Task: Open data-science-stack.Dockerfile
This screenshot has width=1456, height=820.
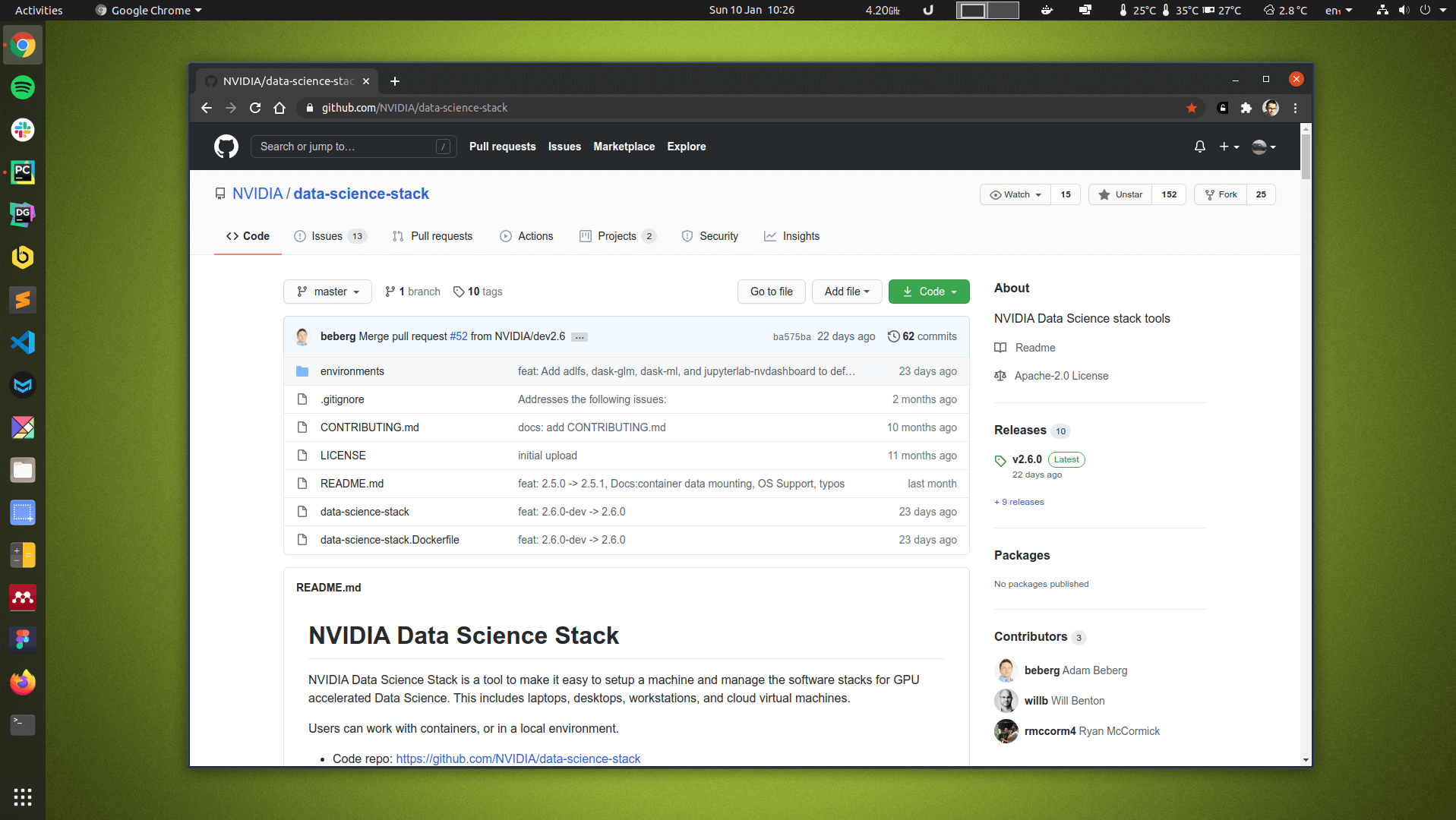Action: pos(390,540)
